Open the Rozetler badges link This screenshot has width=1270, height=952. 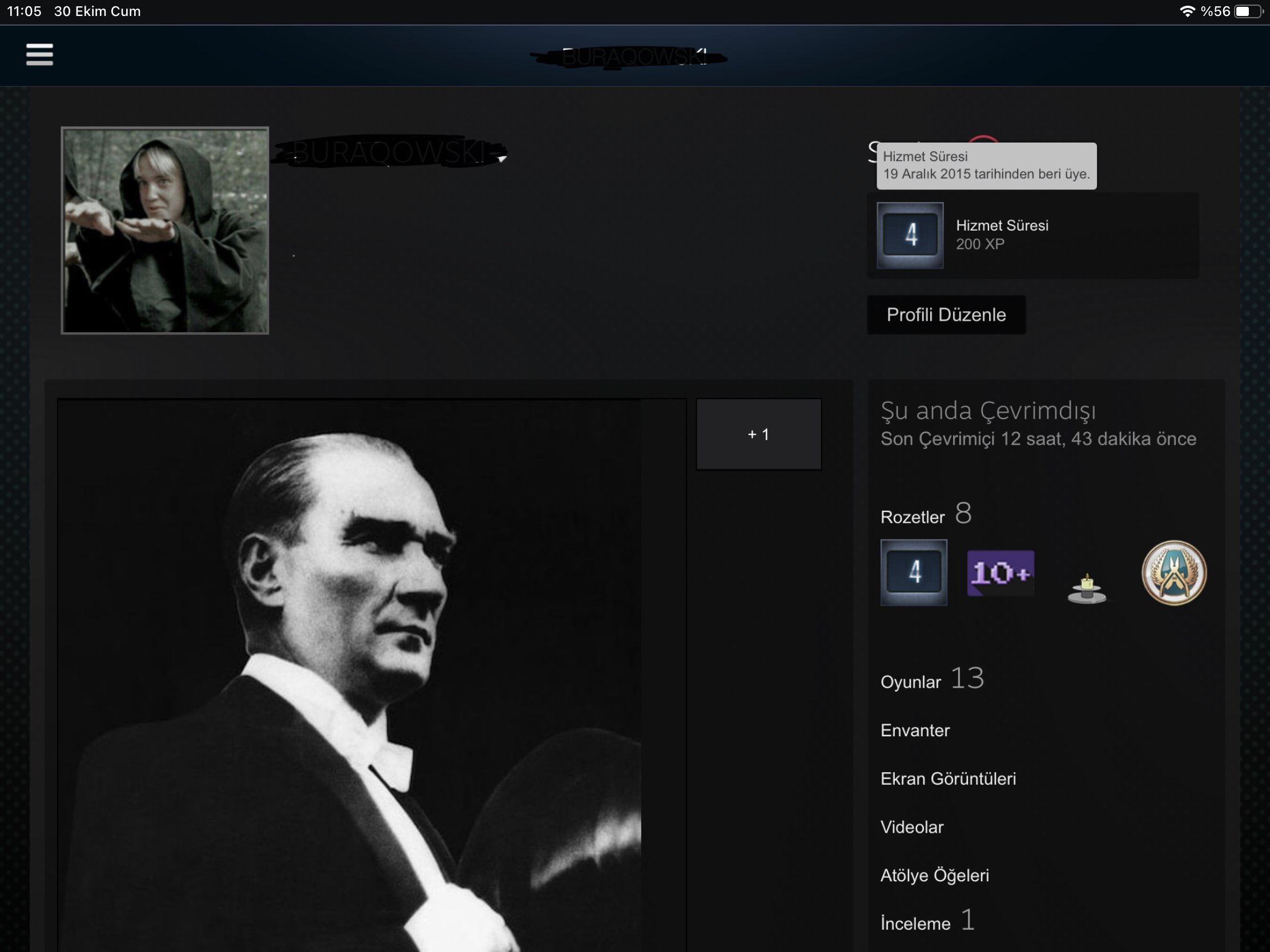[926, 514]
